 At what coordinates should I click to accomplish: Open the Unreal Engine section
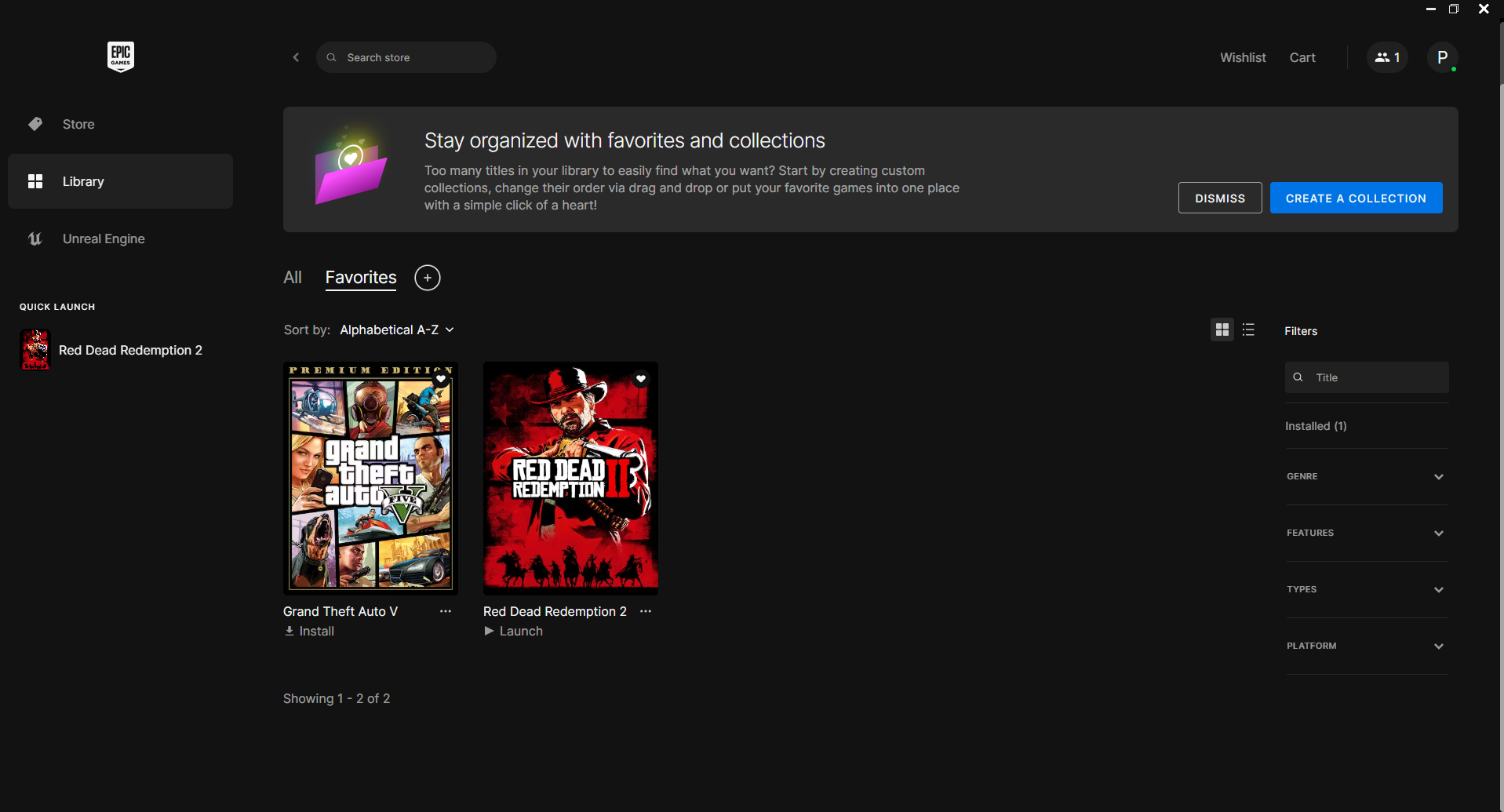click(x=120, y=239)
